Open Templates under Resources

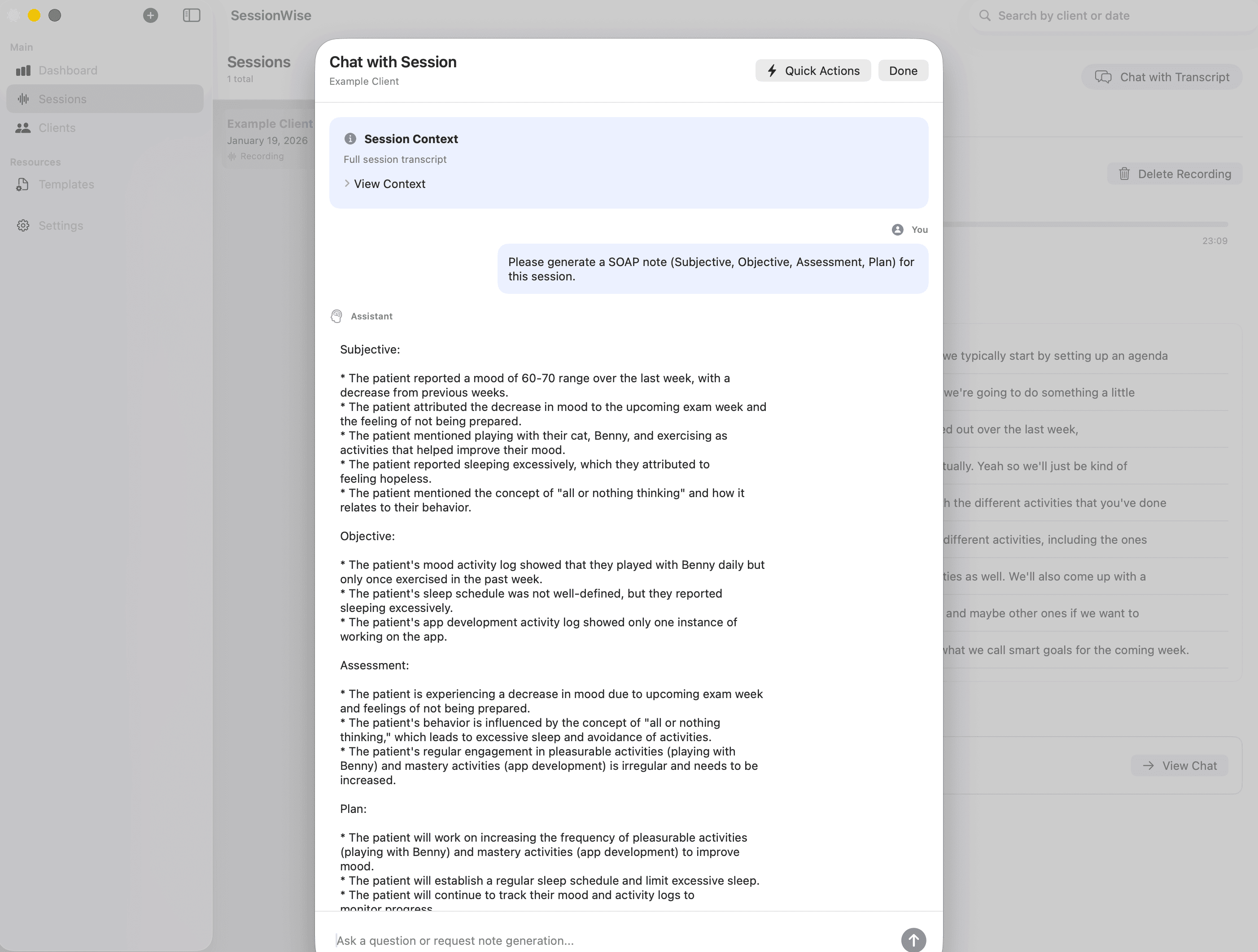click(66, 184)
